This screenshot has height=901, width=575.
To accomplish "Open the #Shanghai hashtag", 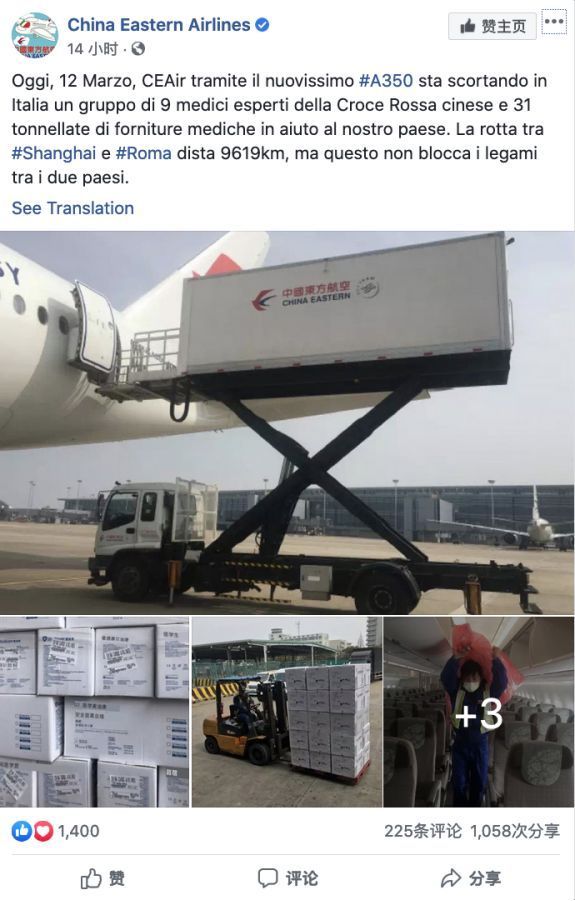I will 54,153.
